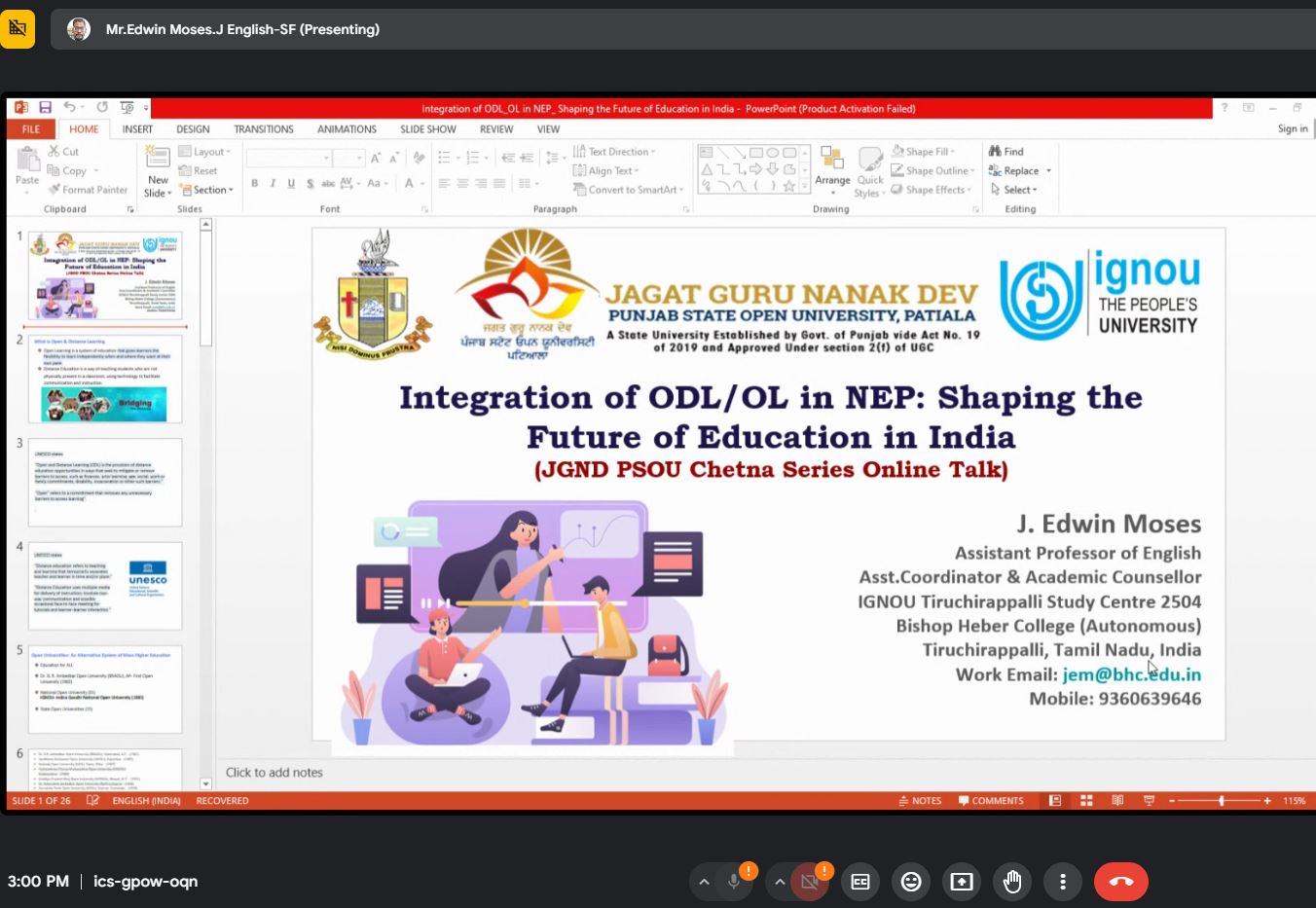Screen dimensions: 1316x908
Task: Open Quick Styles in the Drawing group
Action: (x=869, y=171)
